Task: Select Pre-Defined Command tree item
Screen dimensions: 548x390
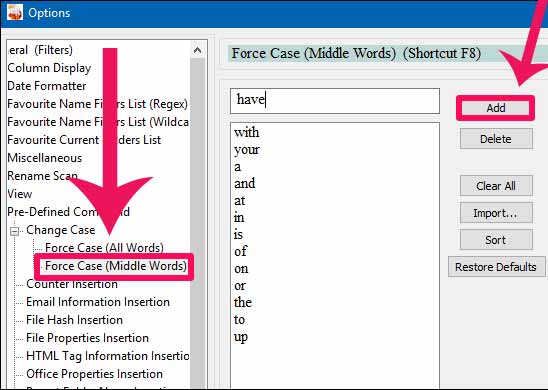Action: [x=68, y=212]
